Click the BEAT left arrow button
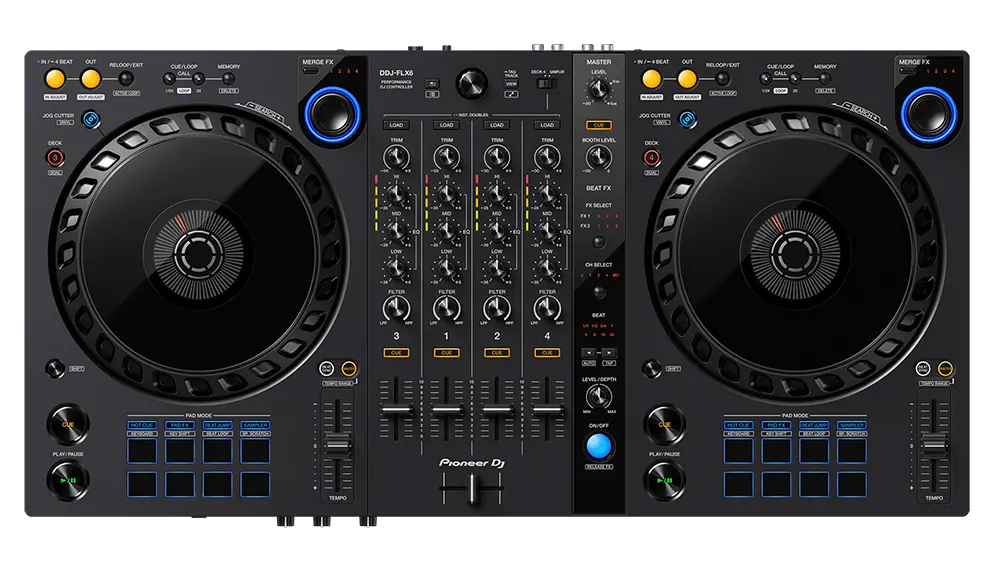The width and height of the screenshot is (1000, 569). pos(589,353)
